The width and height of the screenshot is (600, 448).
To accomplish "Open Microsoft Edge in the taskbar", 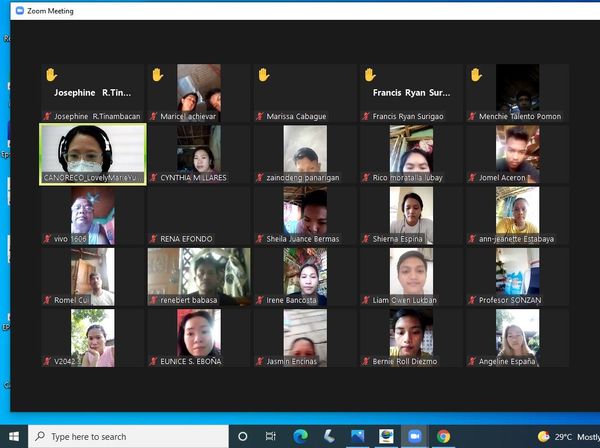I will 300,436.
